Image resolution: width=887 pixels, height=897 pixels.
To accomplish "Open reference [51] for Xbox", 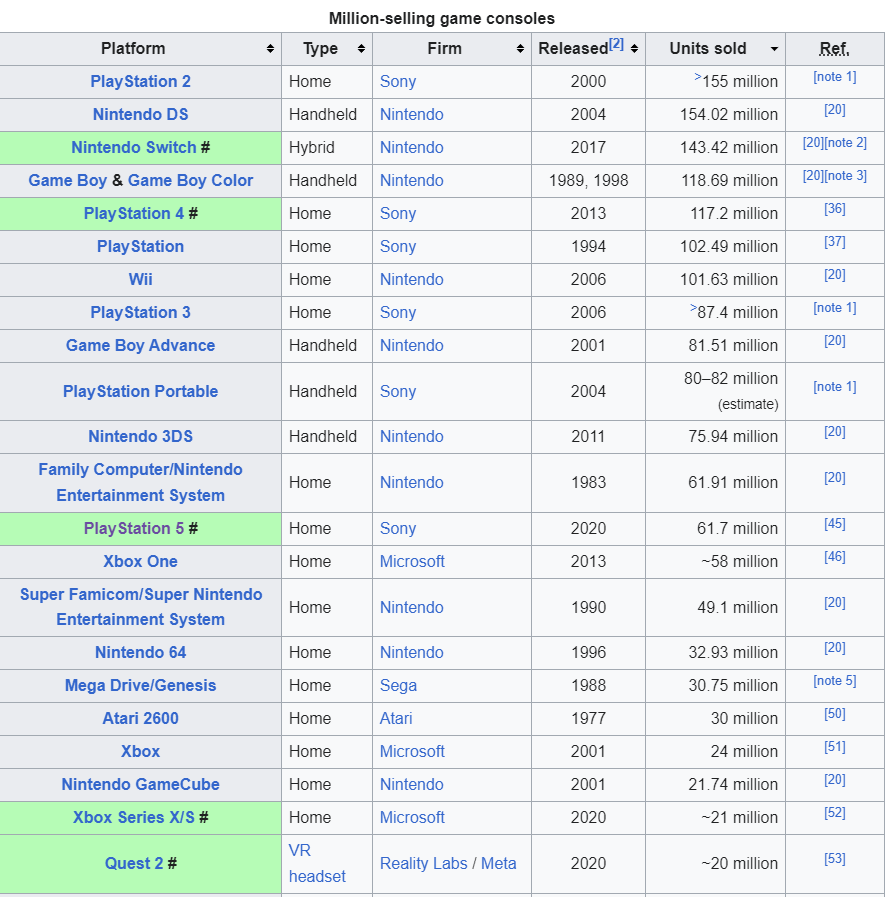I will [835, 747].
